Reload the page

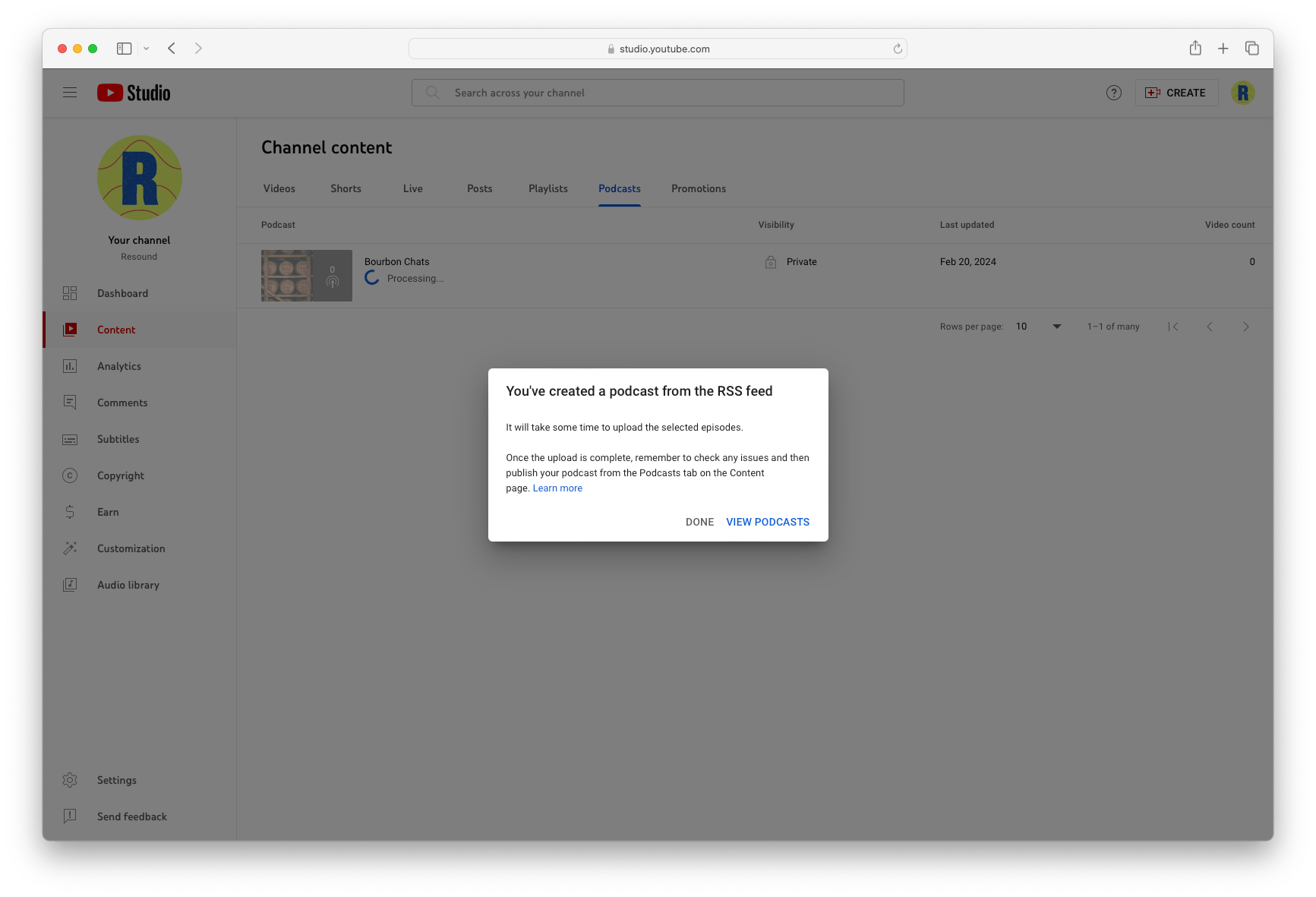(898, 49)
